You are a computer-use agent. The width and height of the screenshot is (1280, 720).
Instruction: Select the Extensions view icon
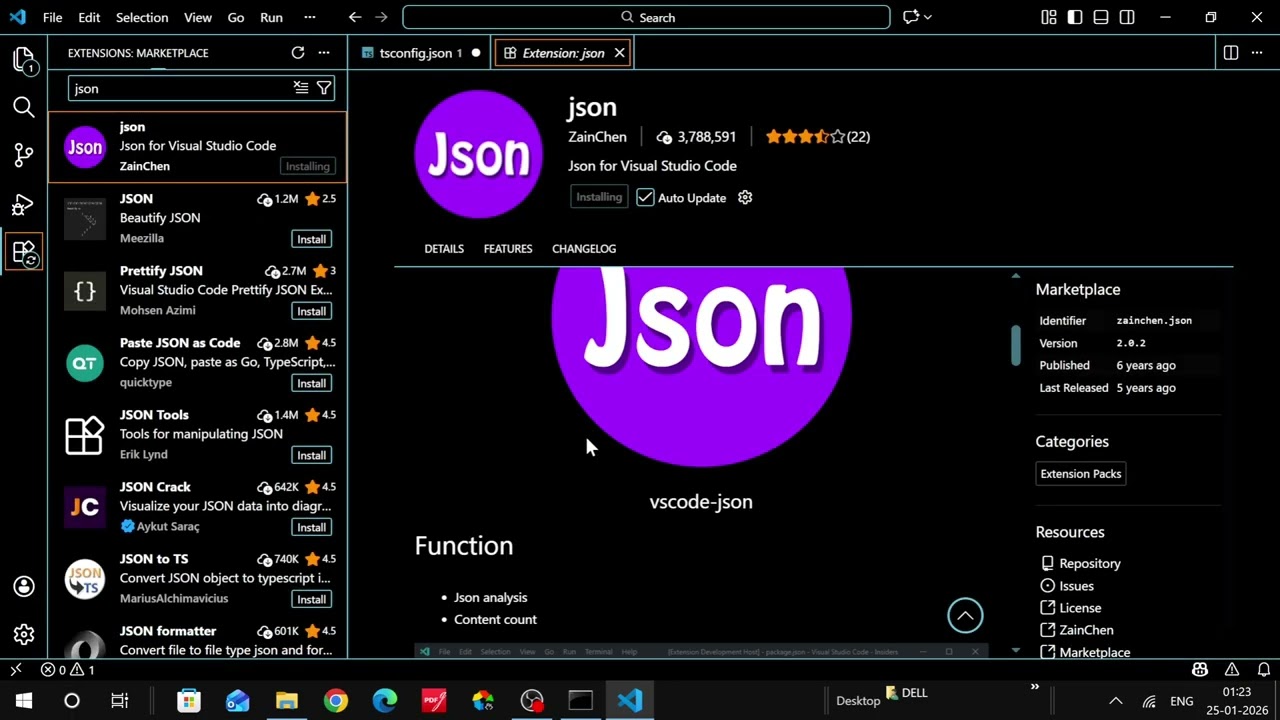click(24, 252)
